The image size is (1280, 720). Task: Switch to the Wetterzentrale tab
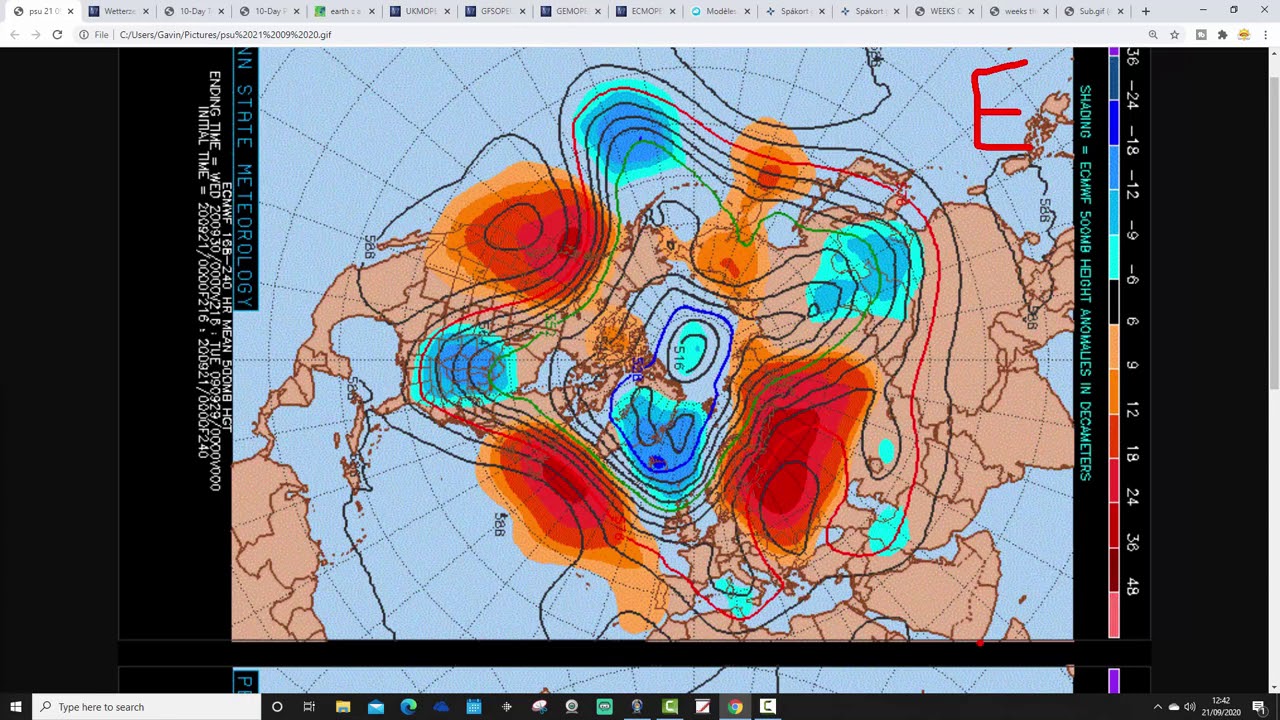click(118, 11)
